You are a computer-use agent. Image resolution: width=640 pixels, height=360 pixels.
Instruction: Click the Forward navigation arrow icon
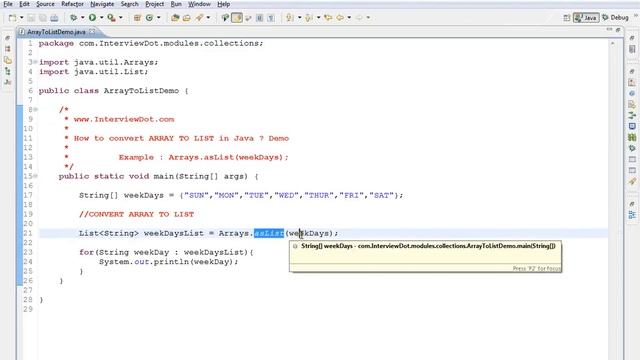(359, 18)
